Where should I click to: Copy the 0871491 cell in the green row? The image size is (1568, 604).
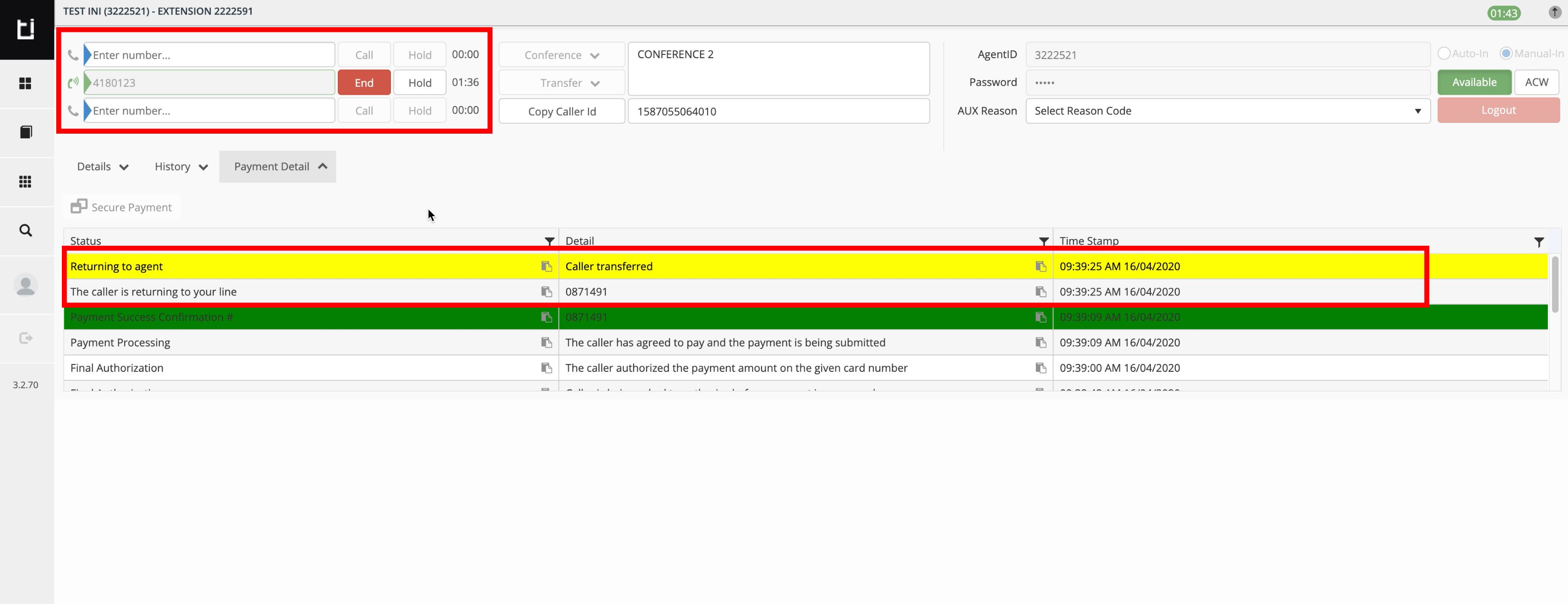click(x=1041, y=317)
